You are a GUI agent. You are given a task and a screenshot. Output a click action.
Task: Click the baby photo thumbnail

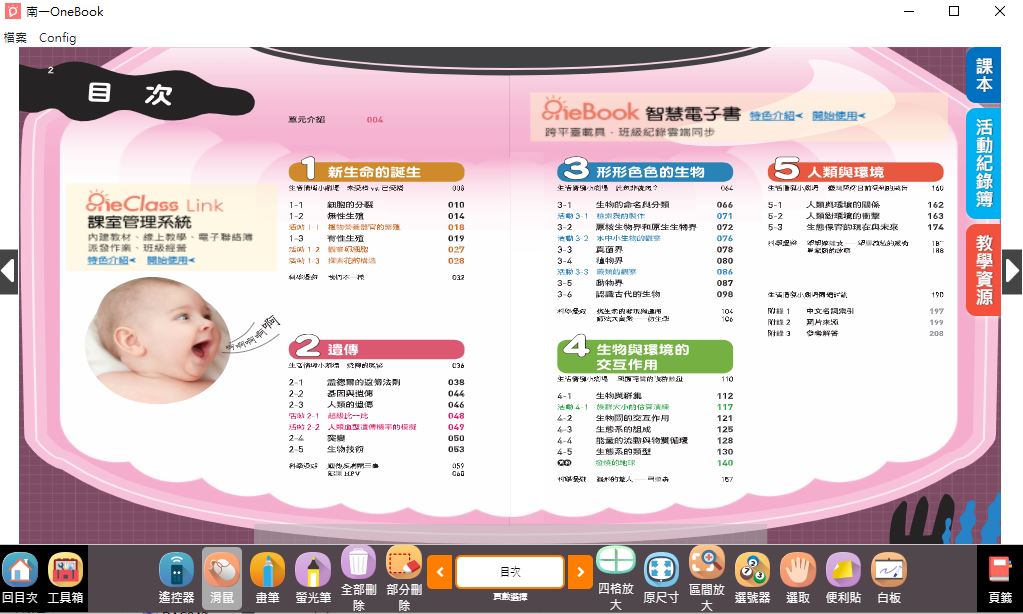click(159, 340)
